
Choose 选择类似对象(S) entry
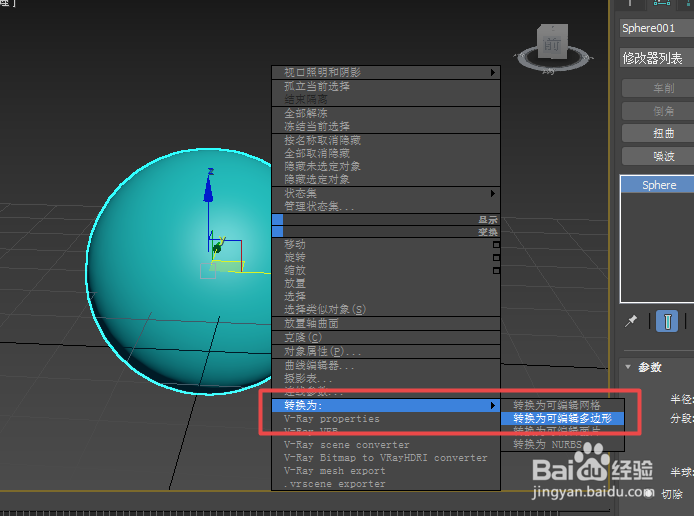point(386,309)
